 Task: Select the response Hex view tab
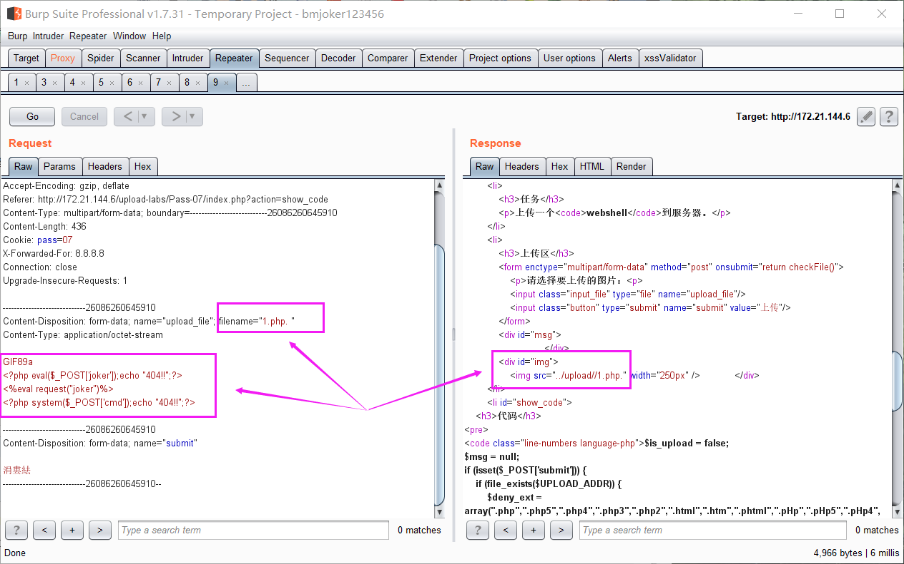559,167
